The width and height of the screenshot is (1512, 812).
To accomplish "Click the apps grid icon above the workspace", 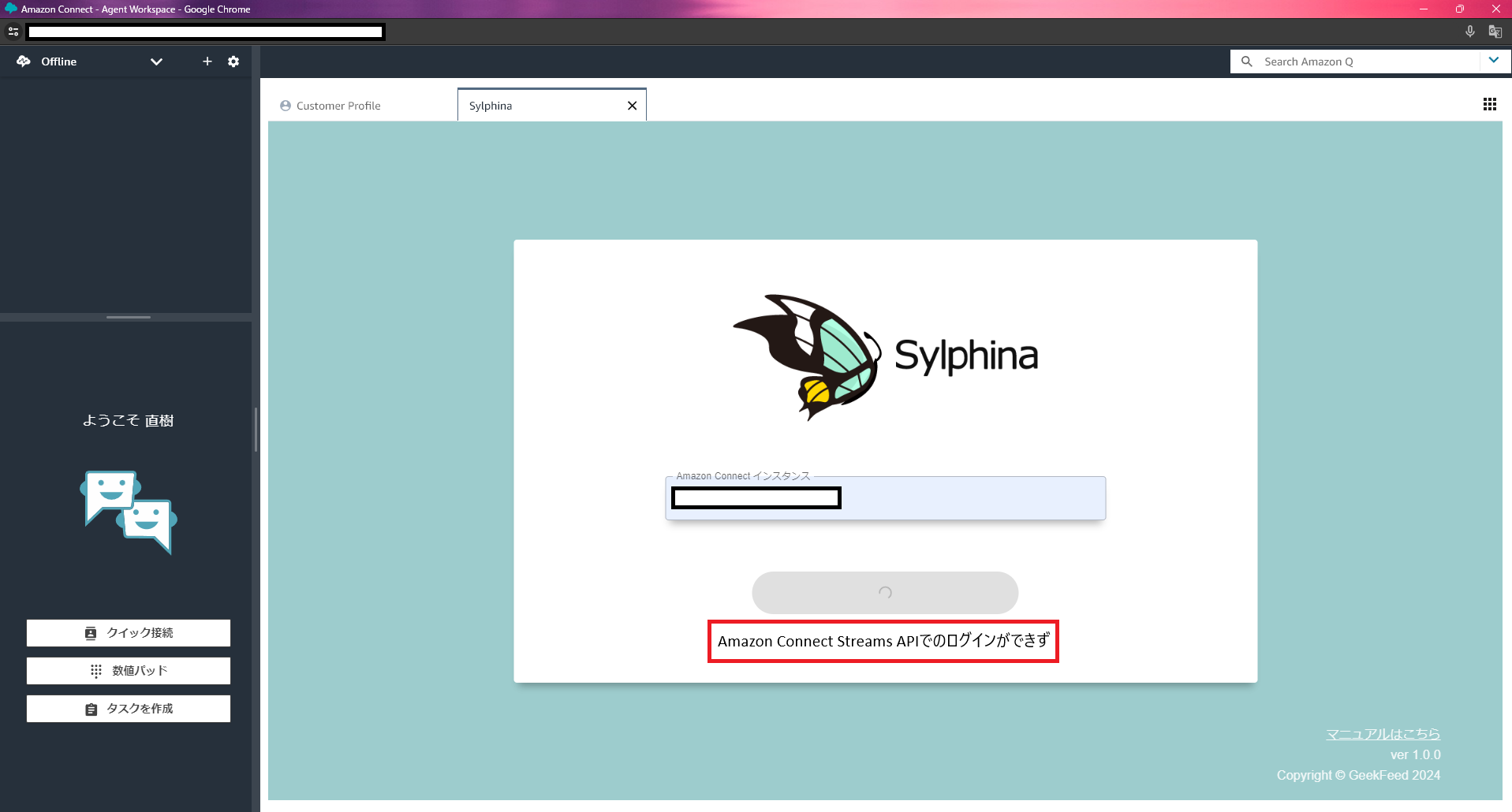I will (x=1489, y=103).
